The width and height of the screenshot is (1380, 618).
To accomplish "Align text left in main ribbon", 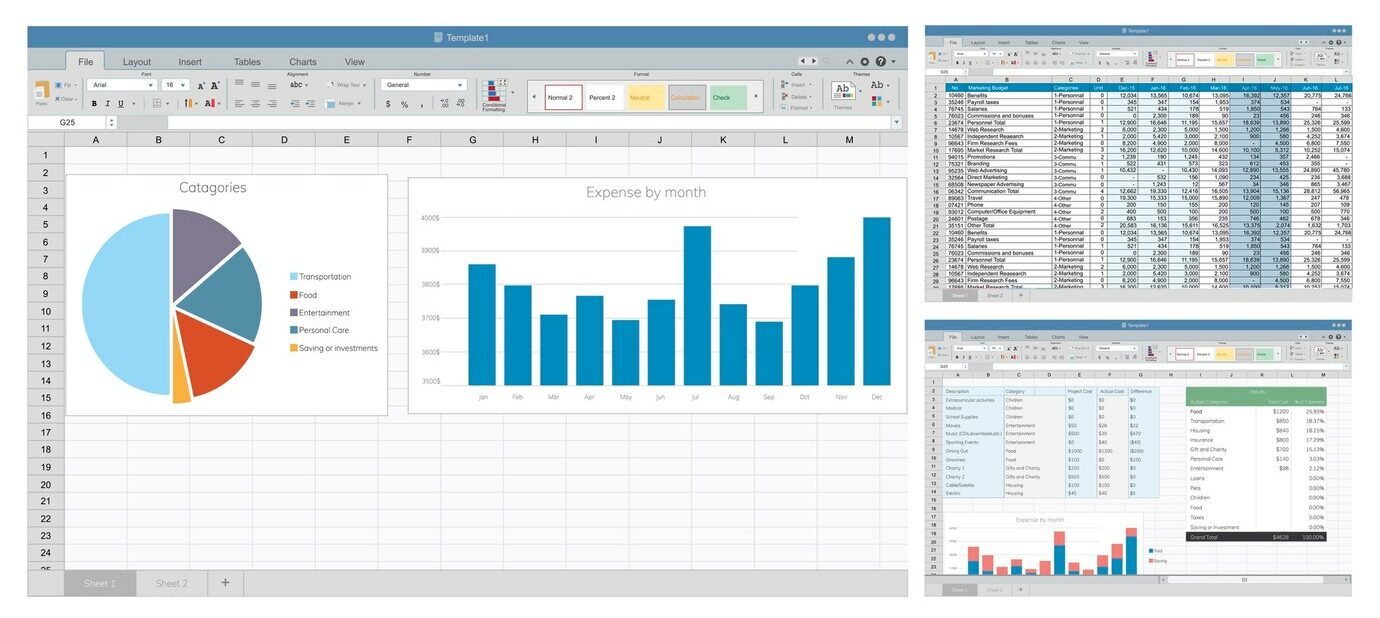I will pyautogui.click(x=239, y=103).
